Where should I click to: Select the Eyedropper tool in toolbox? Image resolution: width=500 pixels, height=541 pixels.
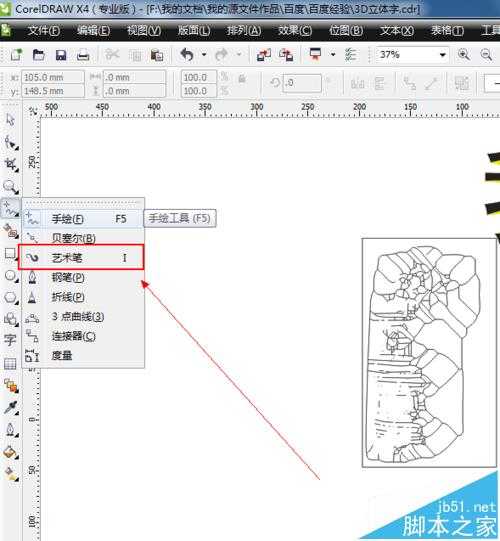click(x=10, y=407)
